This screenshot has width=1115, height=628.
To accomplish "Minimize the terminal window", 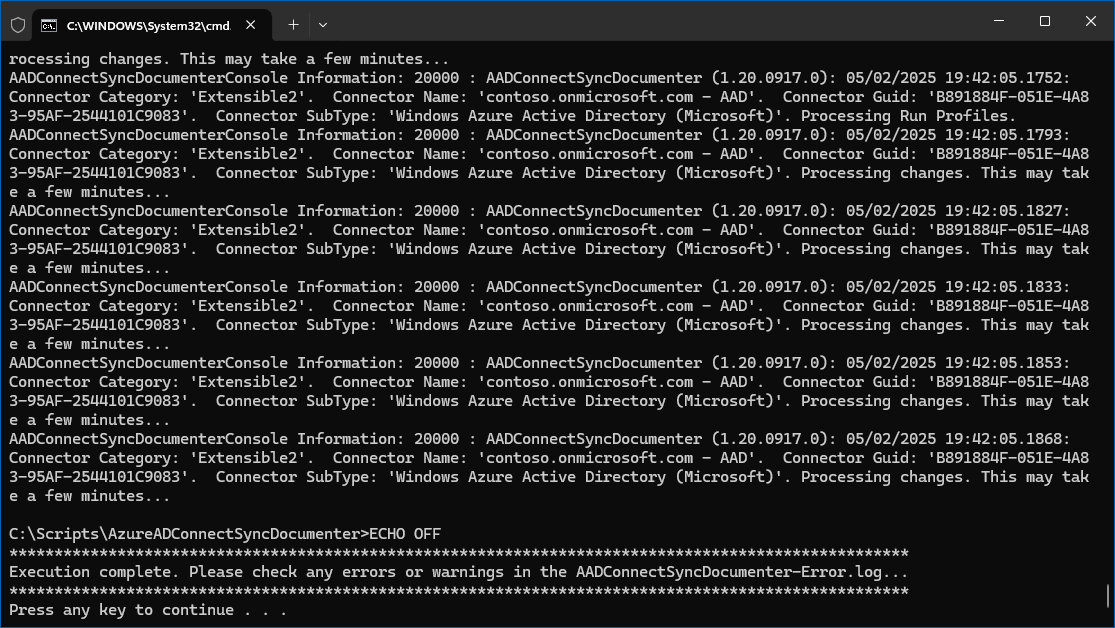I will pyautogui.click(x=999, y=21).
